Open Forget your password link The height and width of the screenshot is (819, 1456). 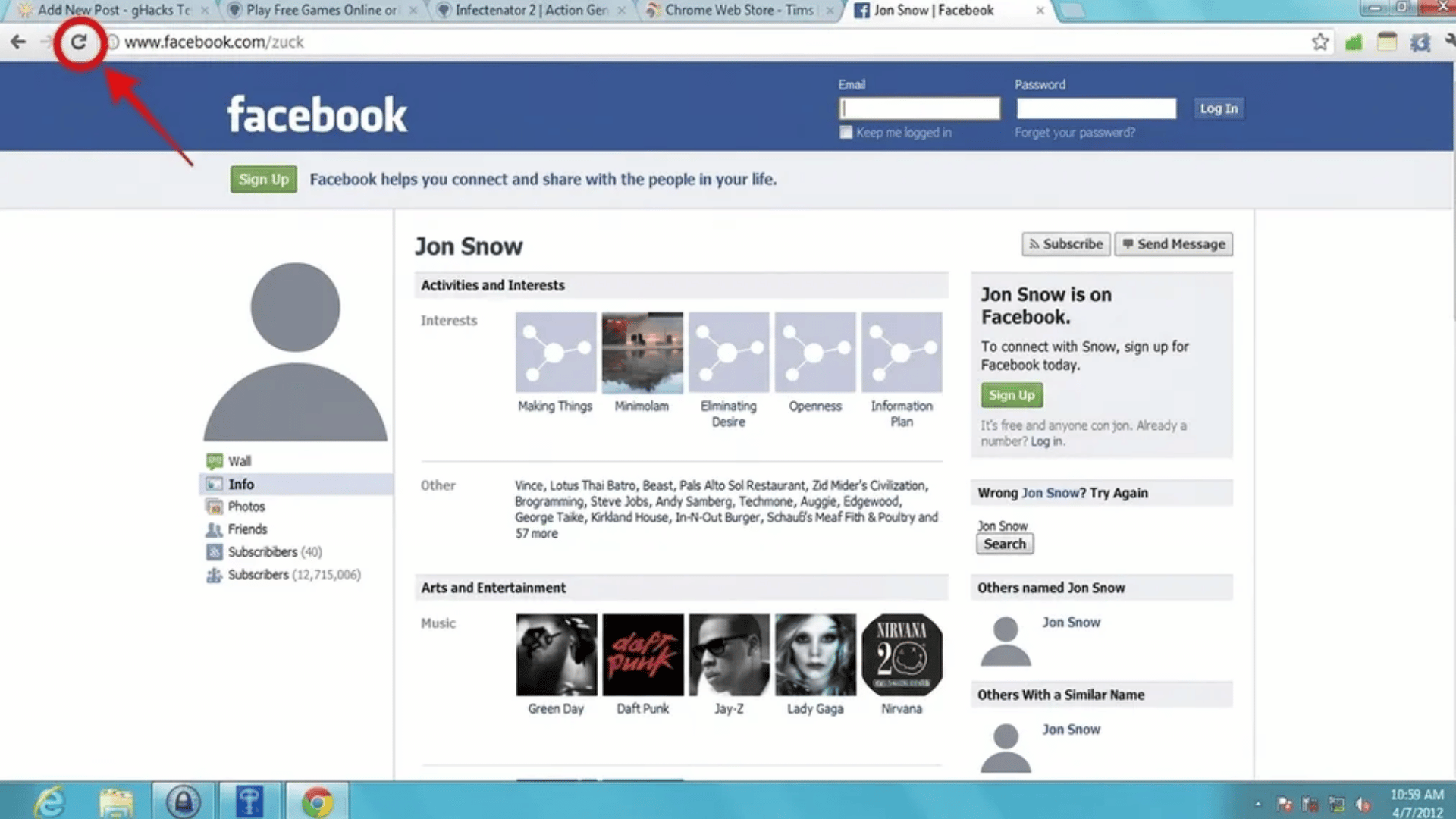1075,133
